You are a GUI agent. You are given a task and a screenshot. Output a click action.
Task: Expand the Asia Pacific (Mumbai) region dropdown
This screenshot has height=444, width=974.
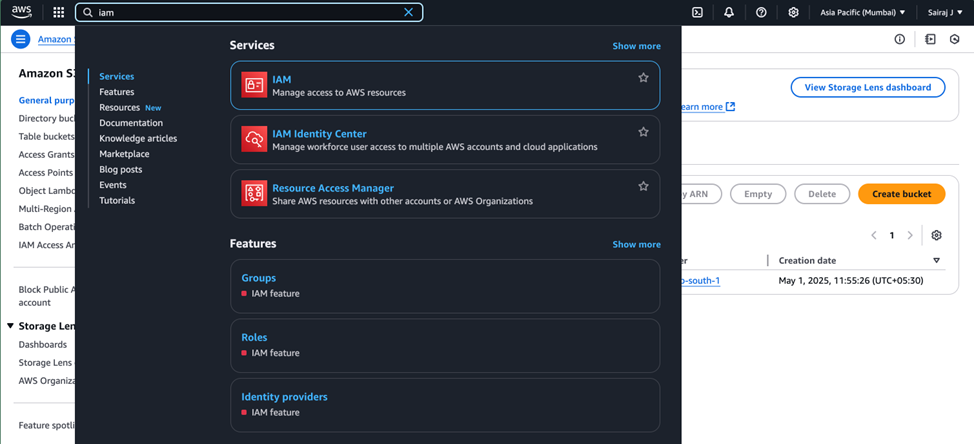pyautogui.click(x=862, y=12)
